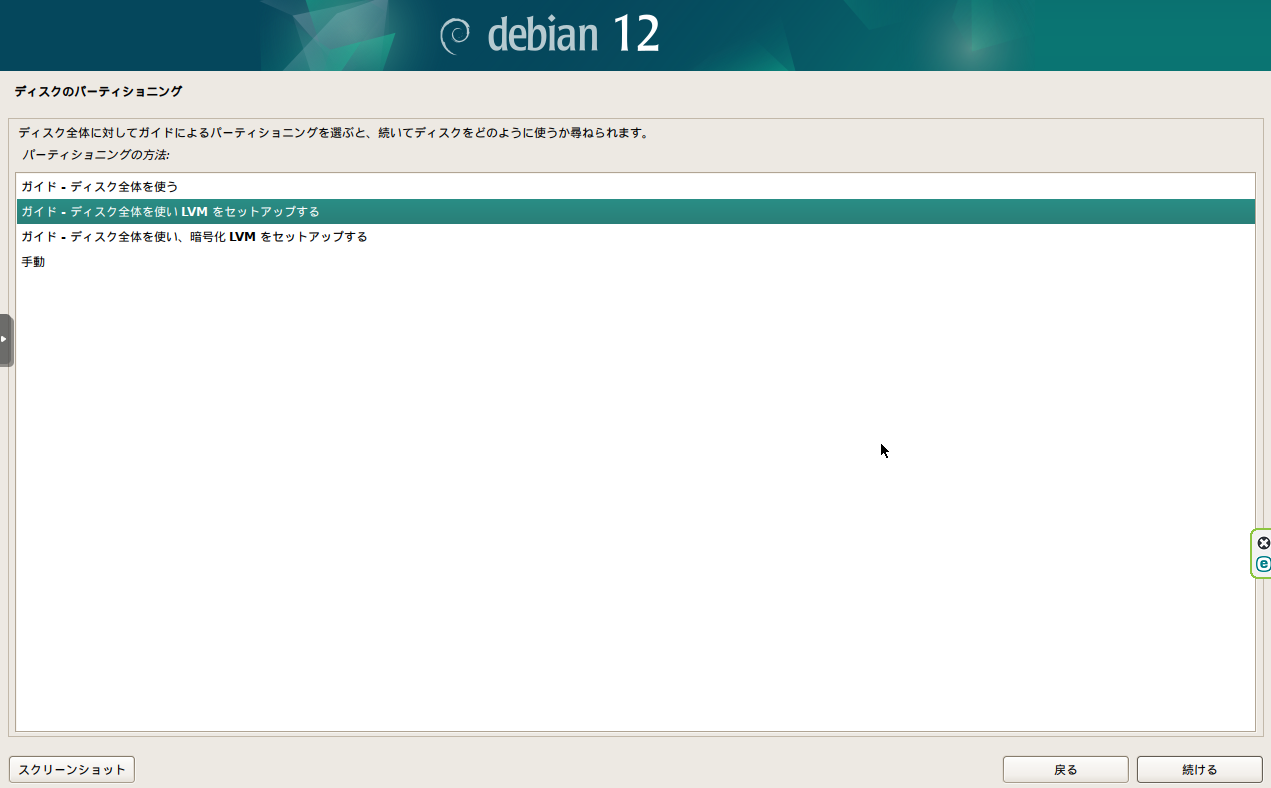Viewport: 1271px width, 788px height.
Task: Select "ガイド - ディスク全体を使う" option
Action: click(x=100, y=187)
